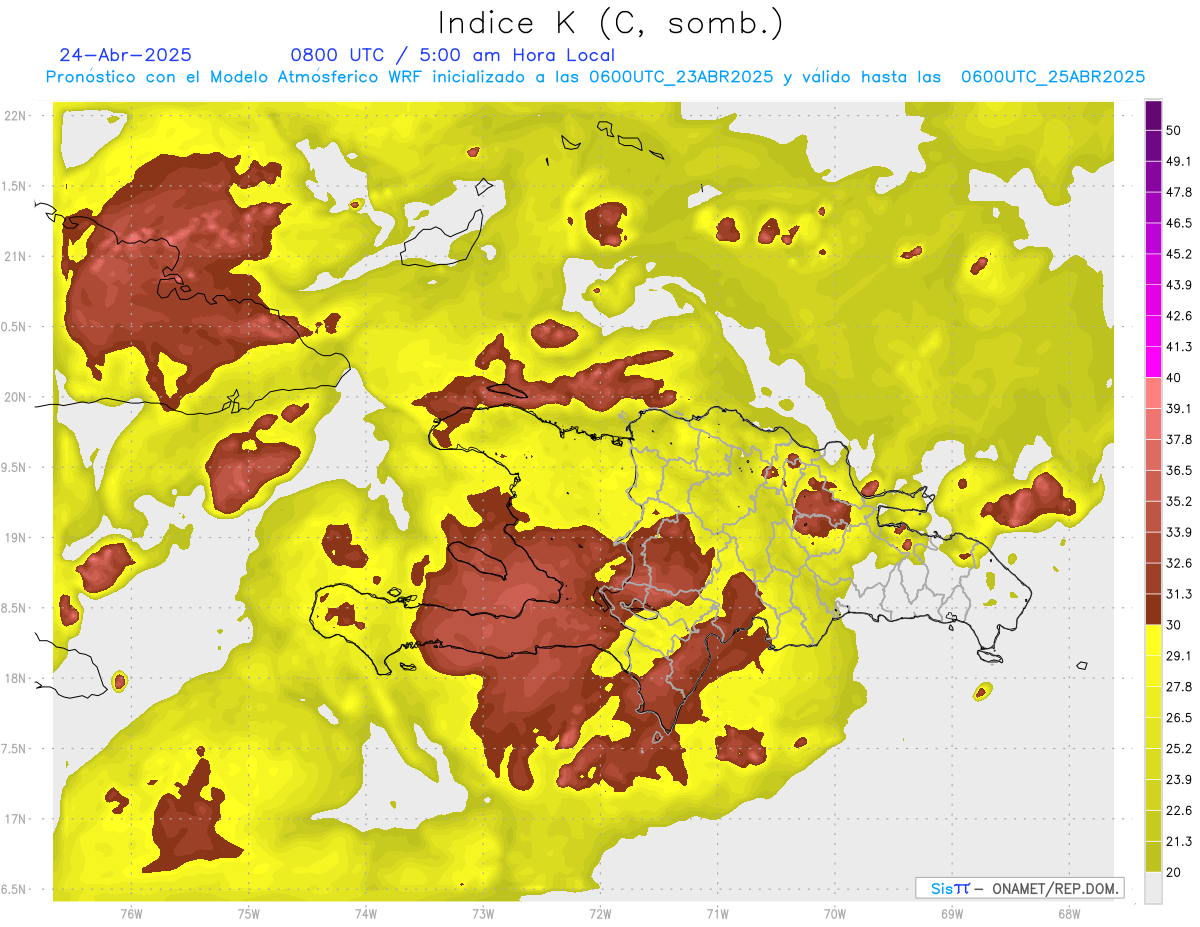This screenshot has width=1200, height=927.
Task: Click the colorbar value "22.6"
Action: 1179,810
